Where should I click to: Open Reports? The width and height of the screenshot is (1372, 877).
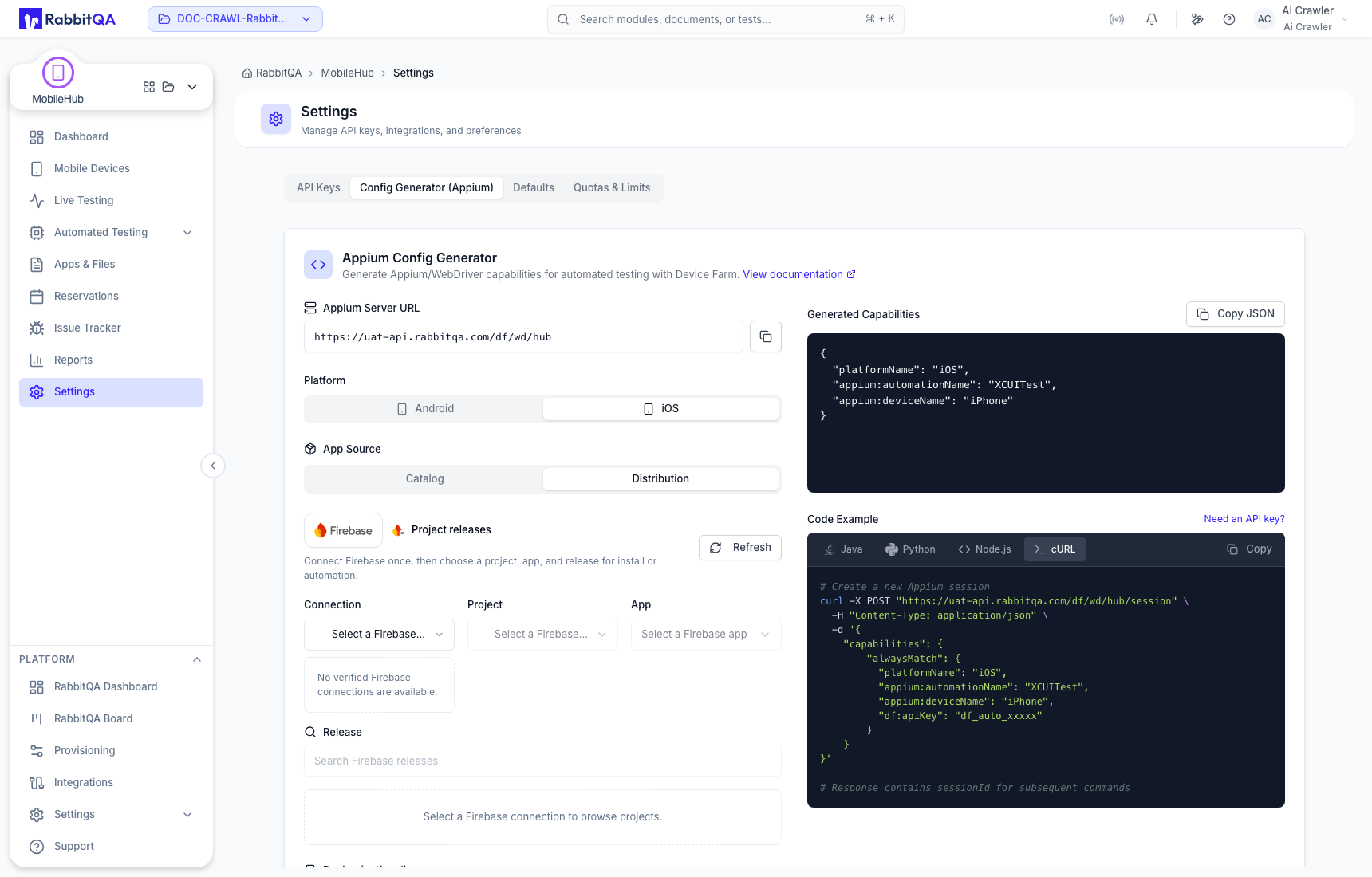[111, 360]
